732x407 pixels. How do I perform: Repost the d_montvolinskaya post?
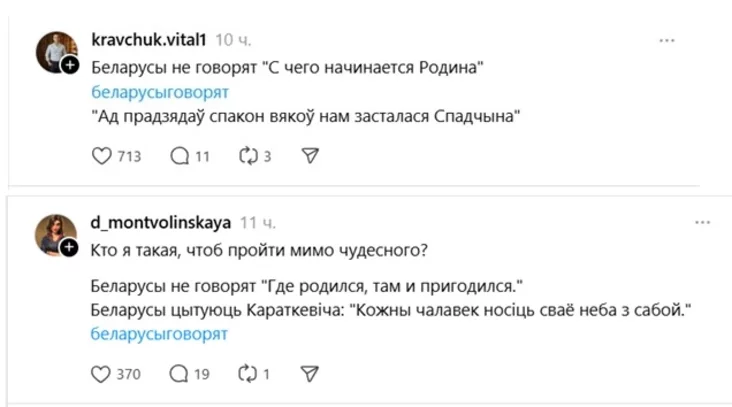coord(247,374)
